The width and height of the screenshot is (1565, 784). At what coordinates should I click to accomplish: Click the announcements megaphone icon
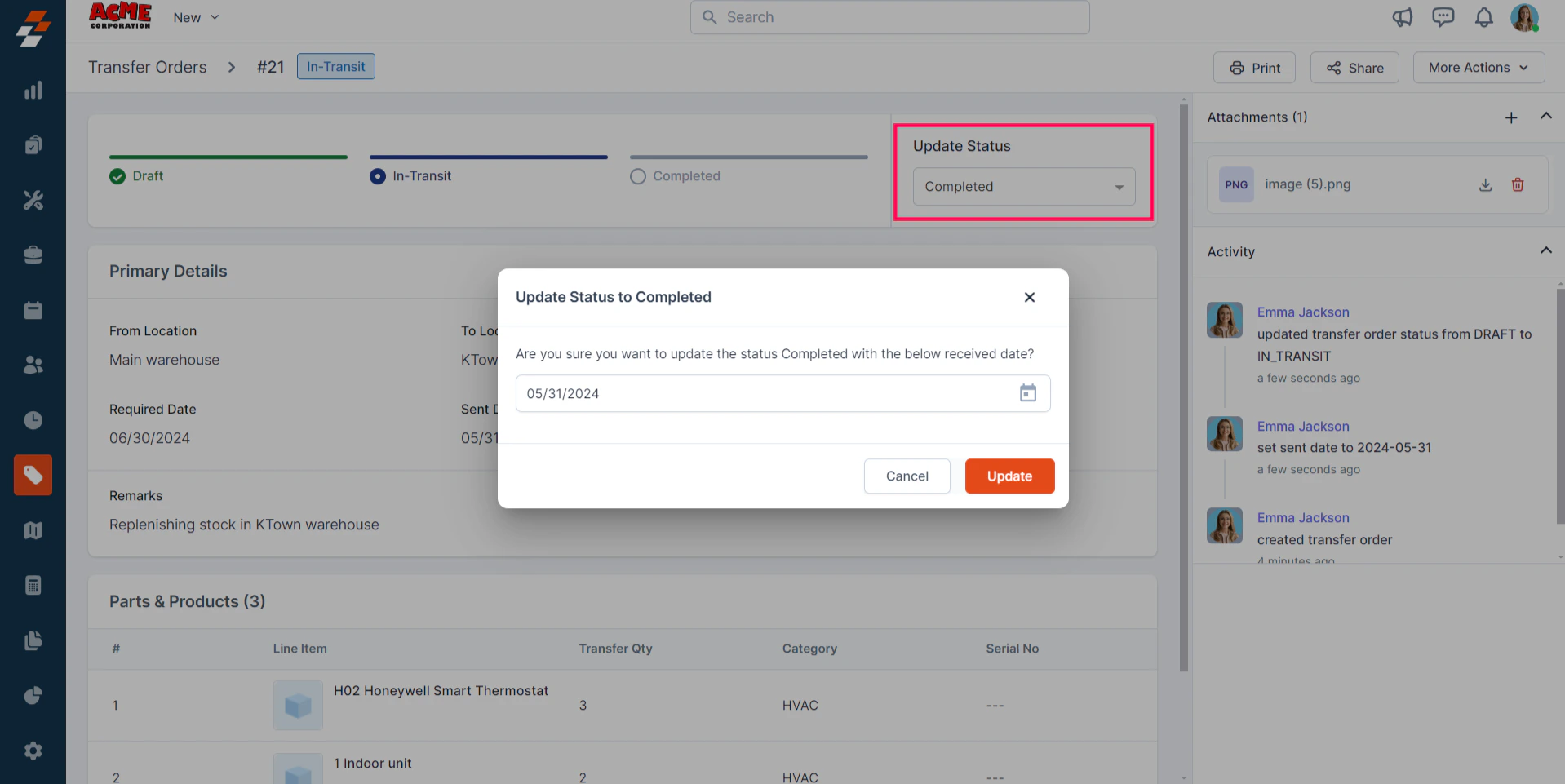(1402, 17)
